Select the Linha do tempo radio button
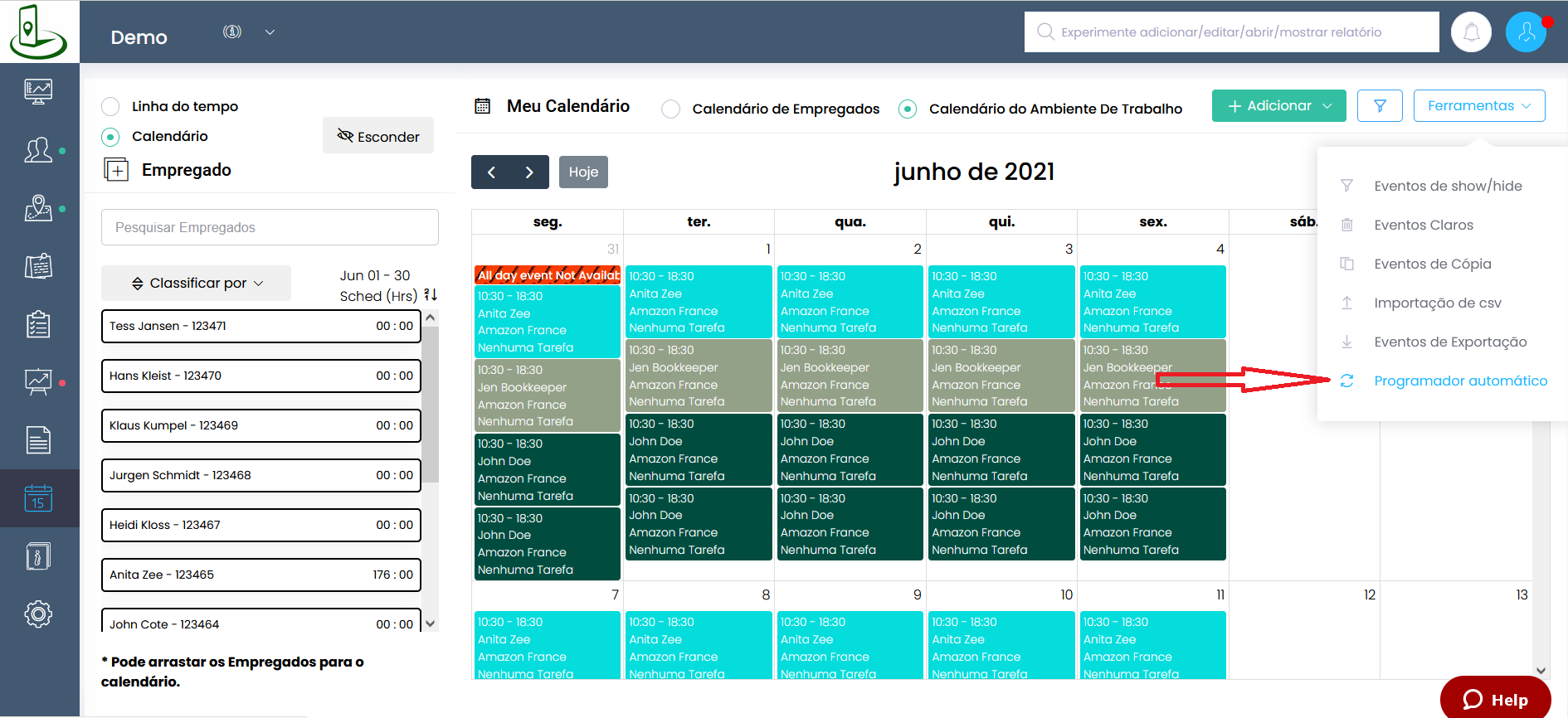The height and width of the screenshot is (718, 1568). tap(110, 106)
